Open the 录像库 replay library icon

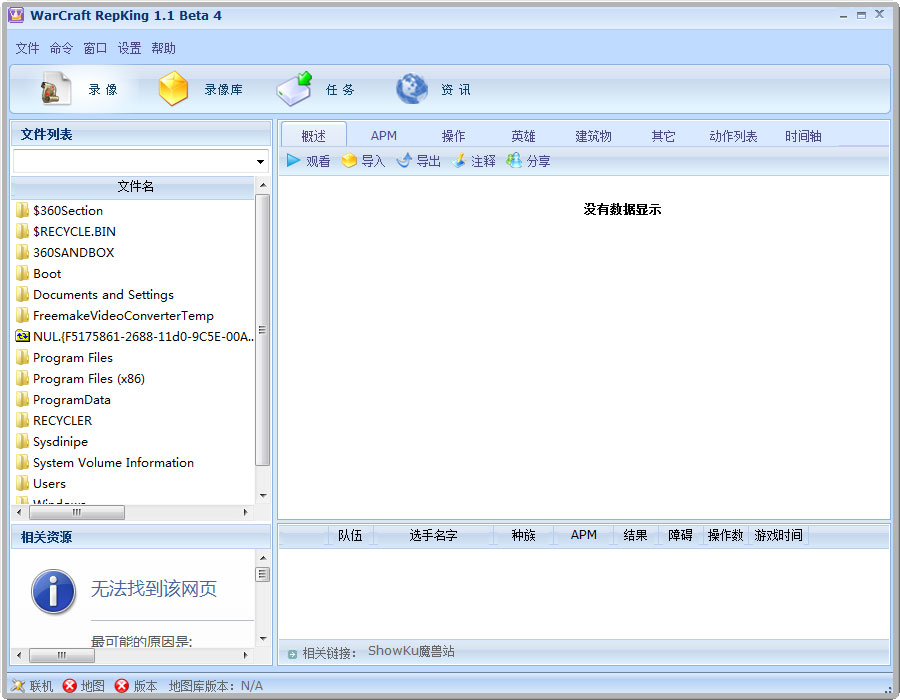tap(173, 90)
